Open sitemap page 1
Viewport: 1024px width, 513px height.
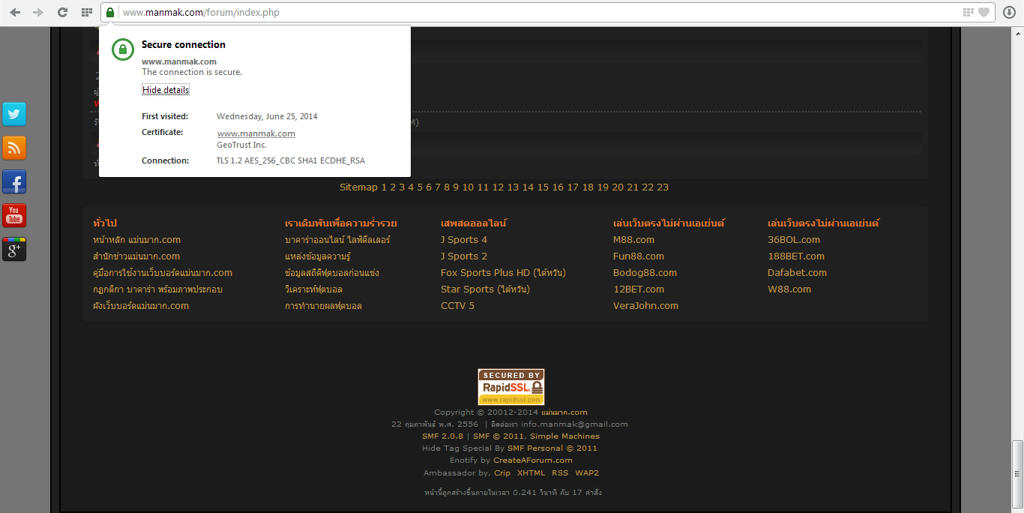[384, 187]
